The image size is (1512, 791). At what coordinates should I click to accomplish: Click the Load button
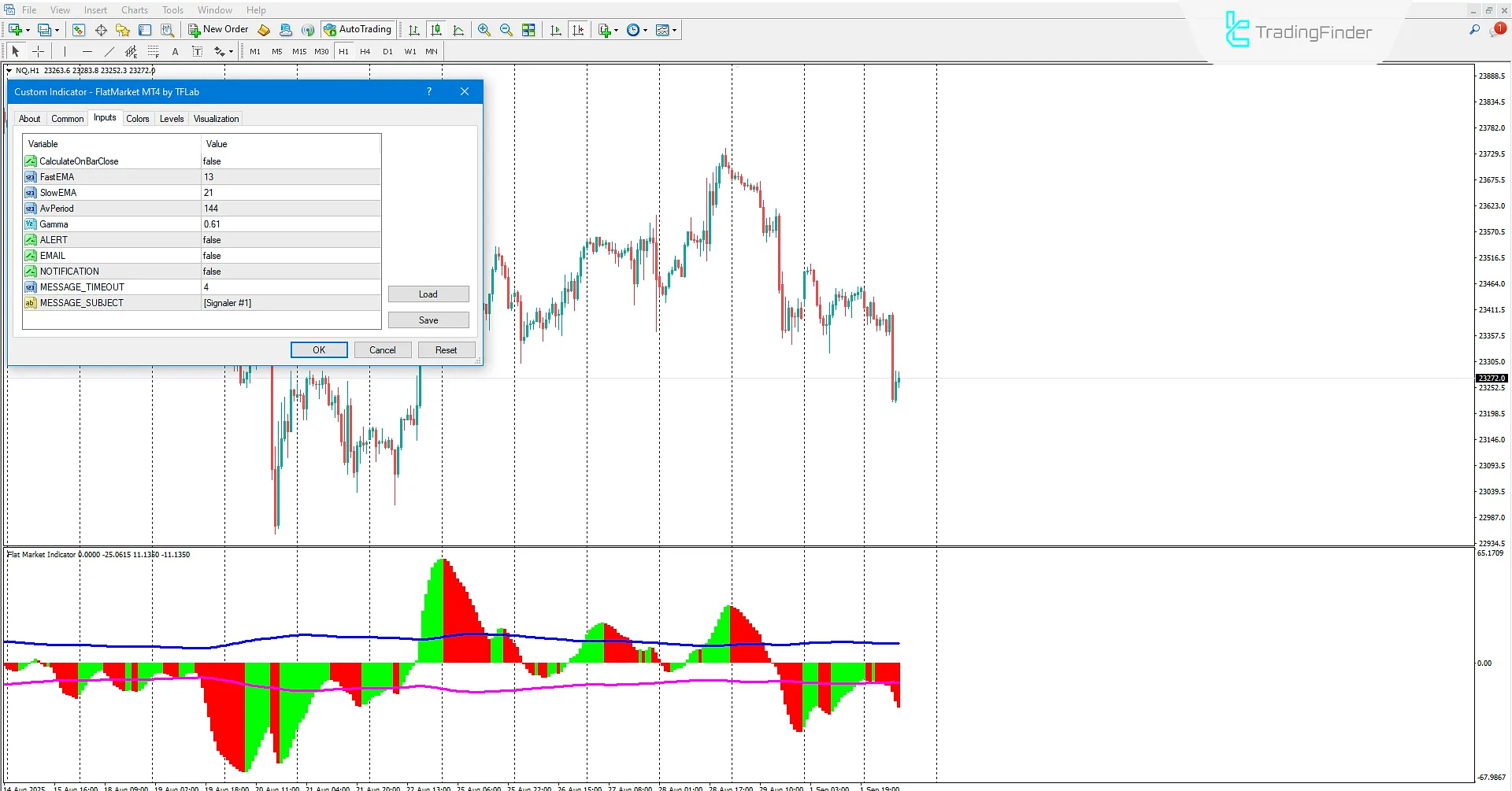pos(428,294)
